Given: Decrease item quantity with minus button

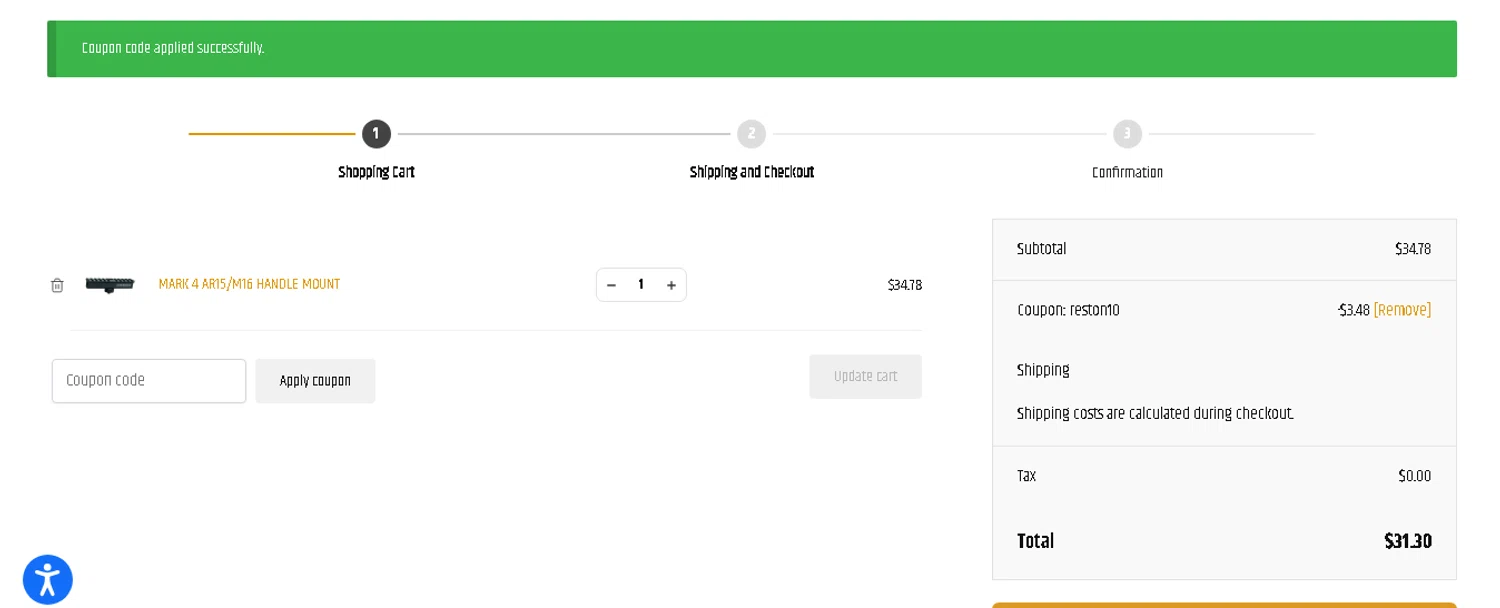Looking at the screenshot, I should click(611, 285).
